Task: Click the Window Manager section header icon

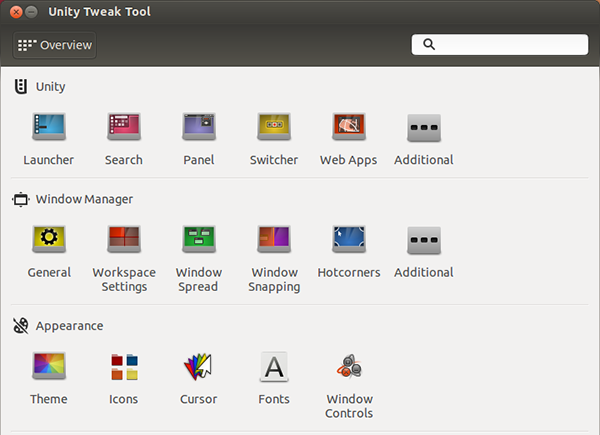Action: (21, 199)
